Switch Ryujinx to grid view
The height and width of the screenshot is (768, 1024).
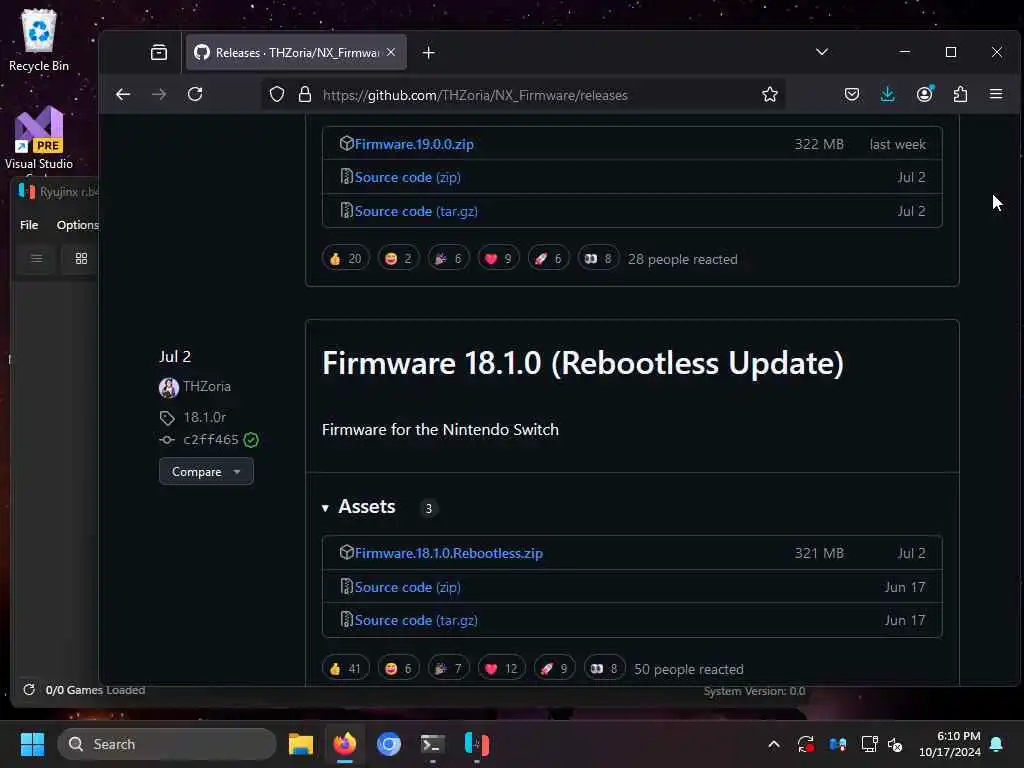click(x=81, y=259)
